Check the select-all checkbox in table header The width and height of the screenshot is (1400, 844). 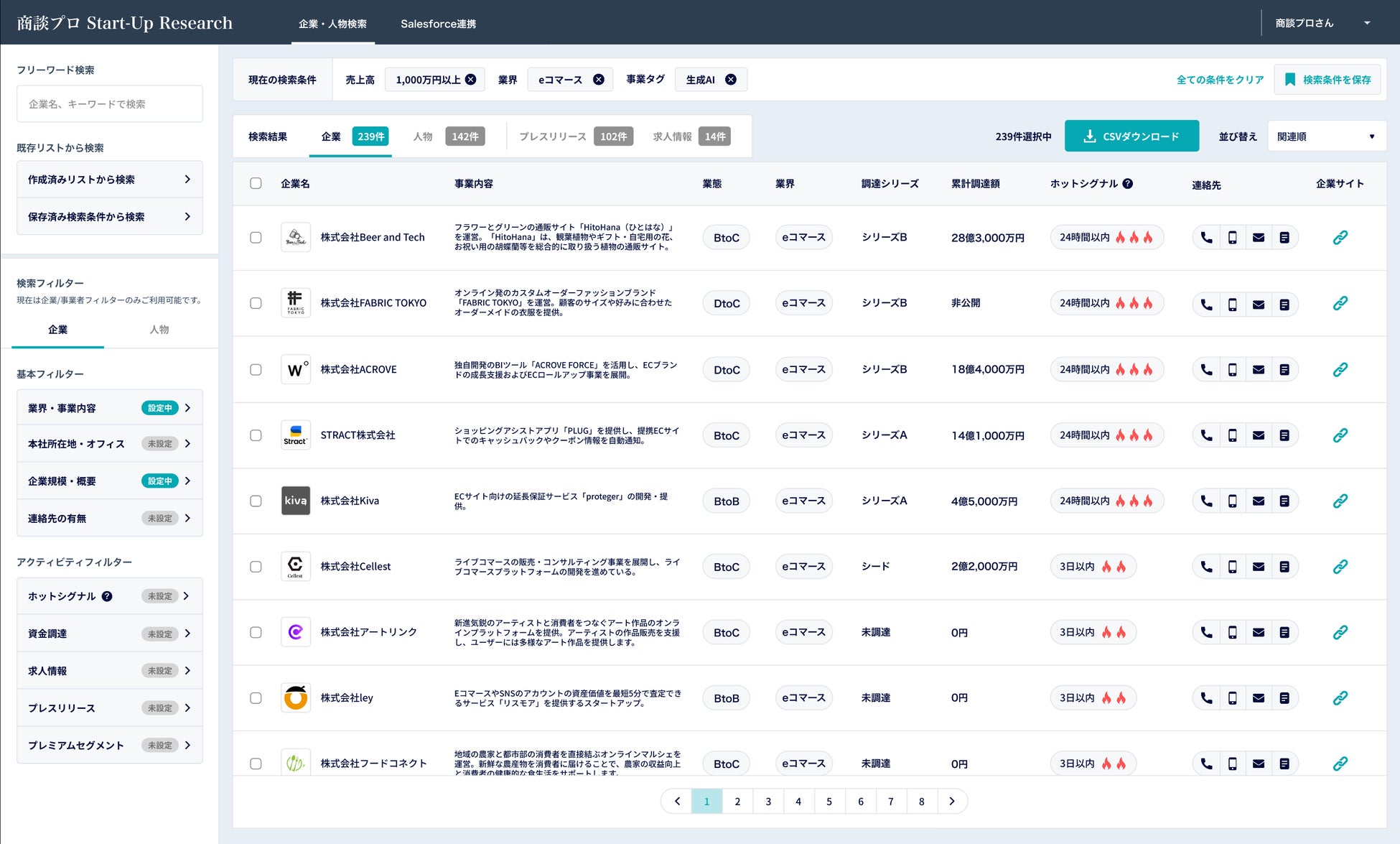[256, 183]
